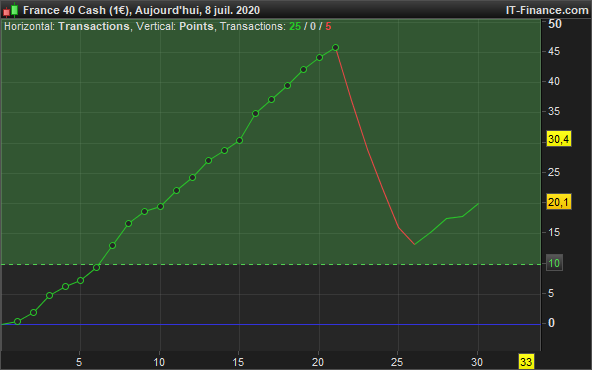Image resolution: width=592 pixels, height=370 pixels.
Task: Open the IT-Finance.com link
Action: [547, 10]
